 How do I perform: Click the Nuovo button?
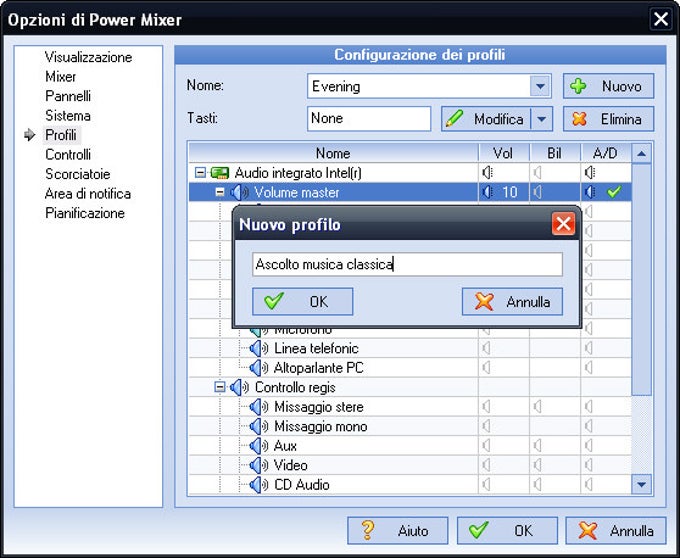[x=608, y=86]
